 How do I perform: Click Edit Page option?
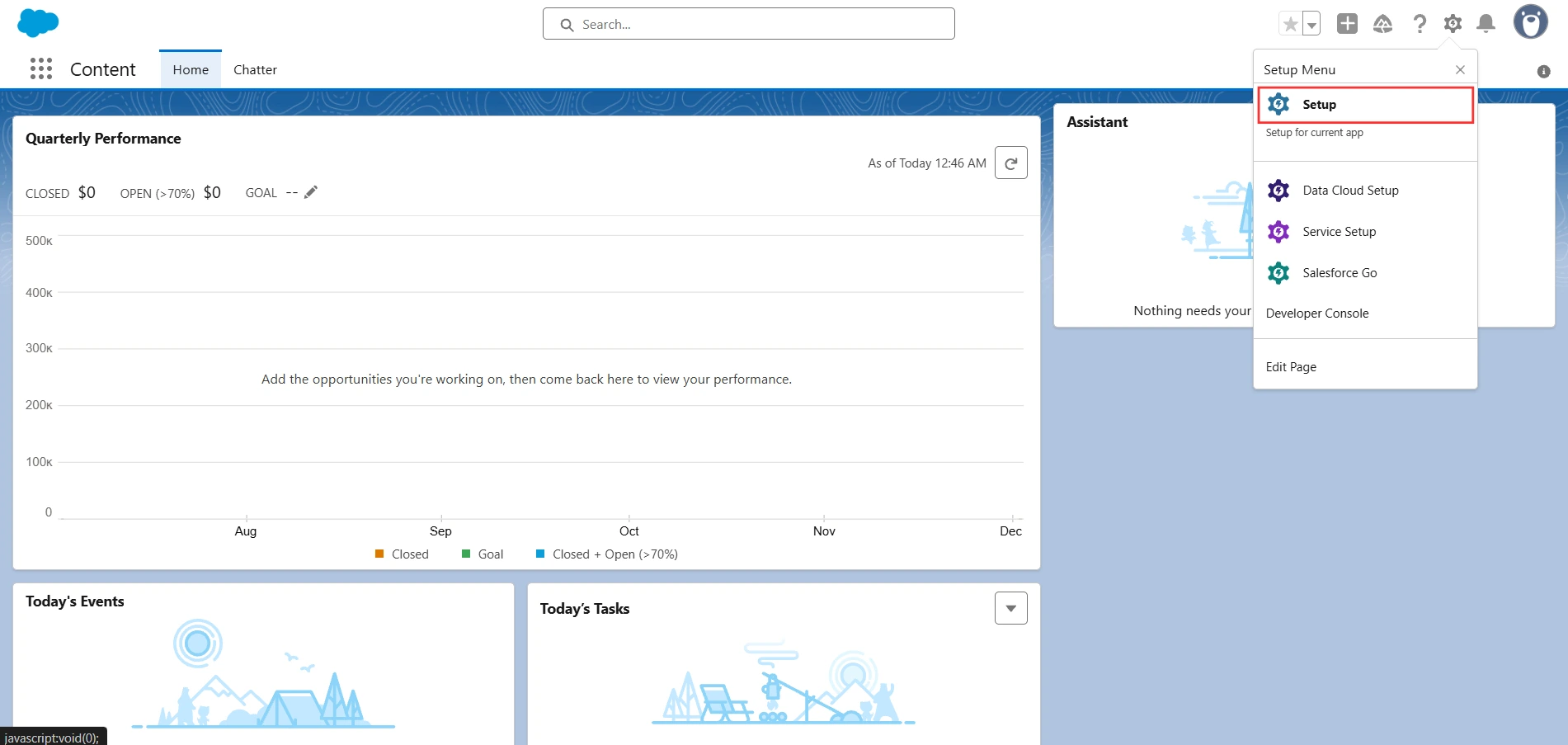(1291, 367)
